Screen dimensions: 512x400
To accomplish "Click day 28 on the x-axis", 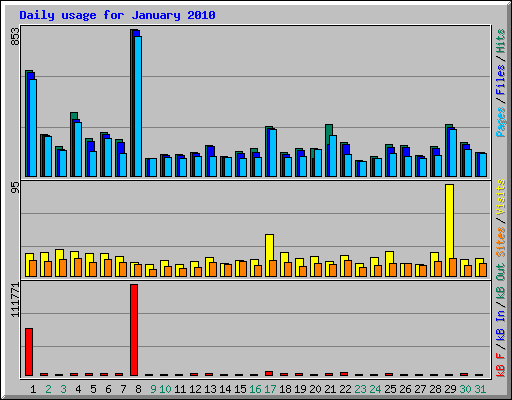I will click(435, 389).
